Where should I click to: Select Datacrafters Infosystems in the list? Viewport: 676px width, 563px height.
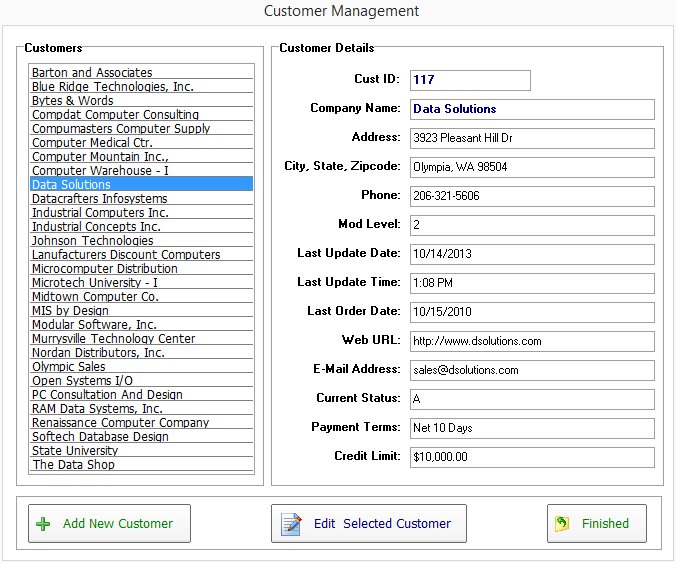tap(100, 198)
